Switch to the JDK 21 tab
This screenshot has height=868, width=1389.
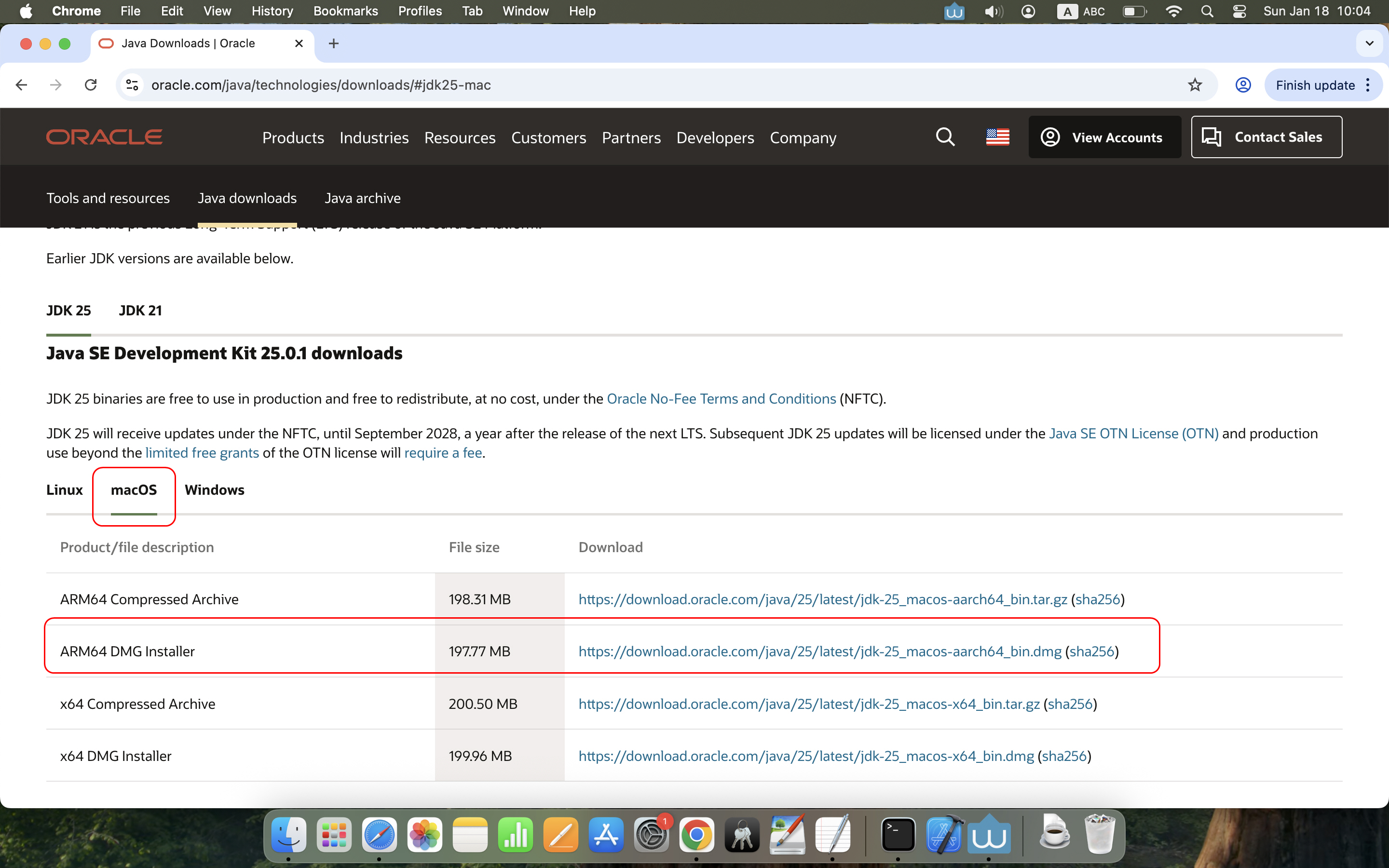pos(140,311)
